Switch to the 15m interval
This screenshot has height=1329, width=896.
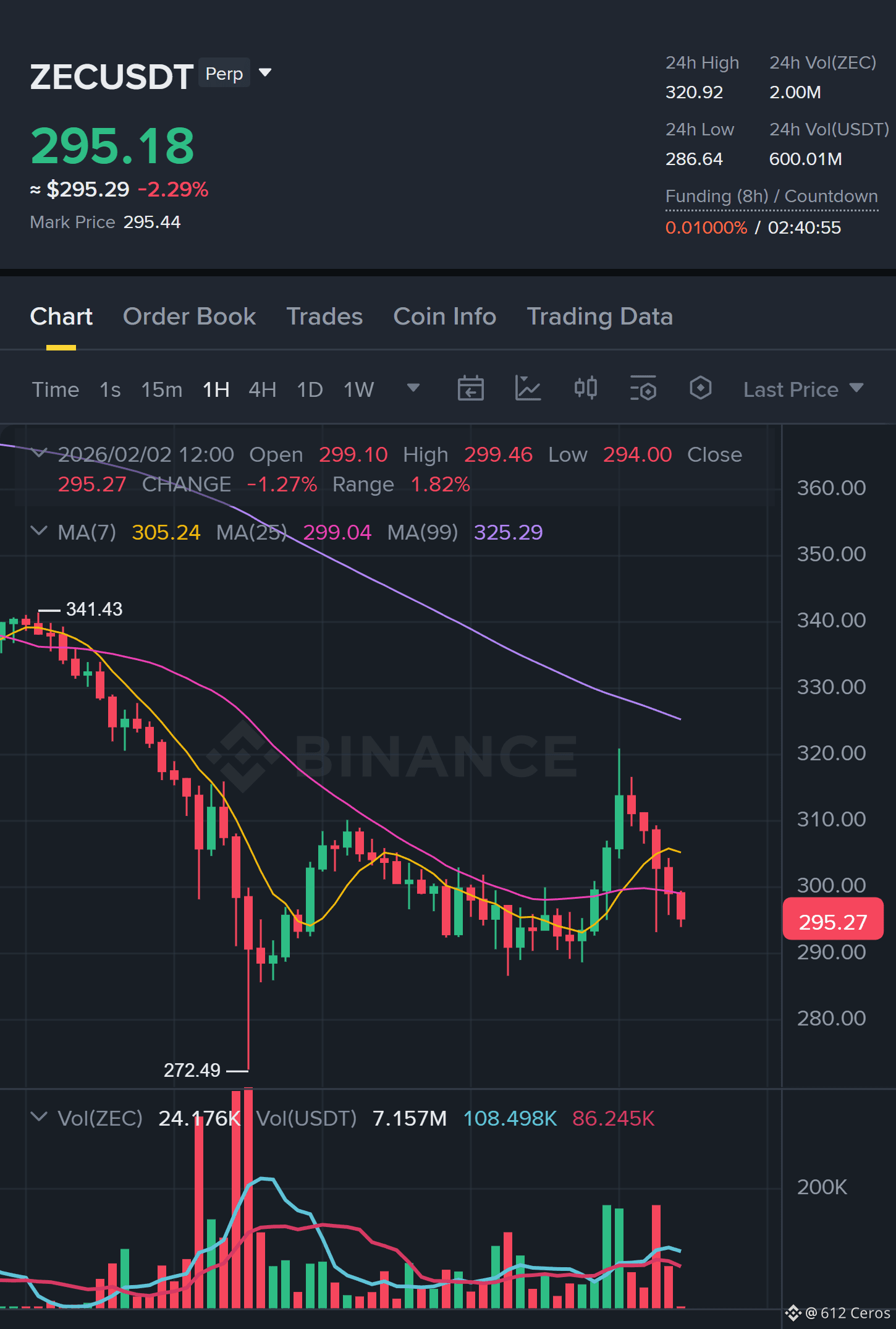tap(161, 389)
